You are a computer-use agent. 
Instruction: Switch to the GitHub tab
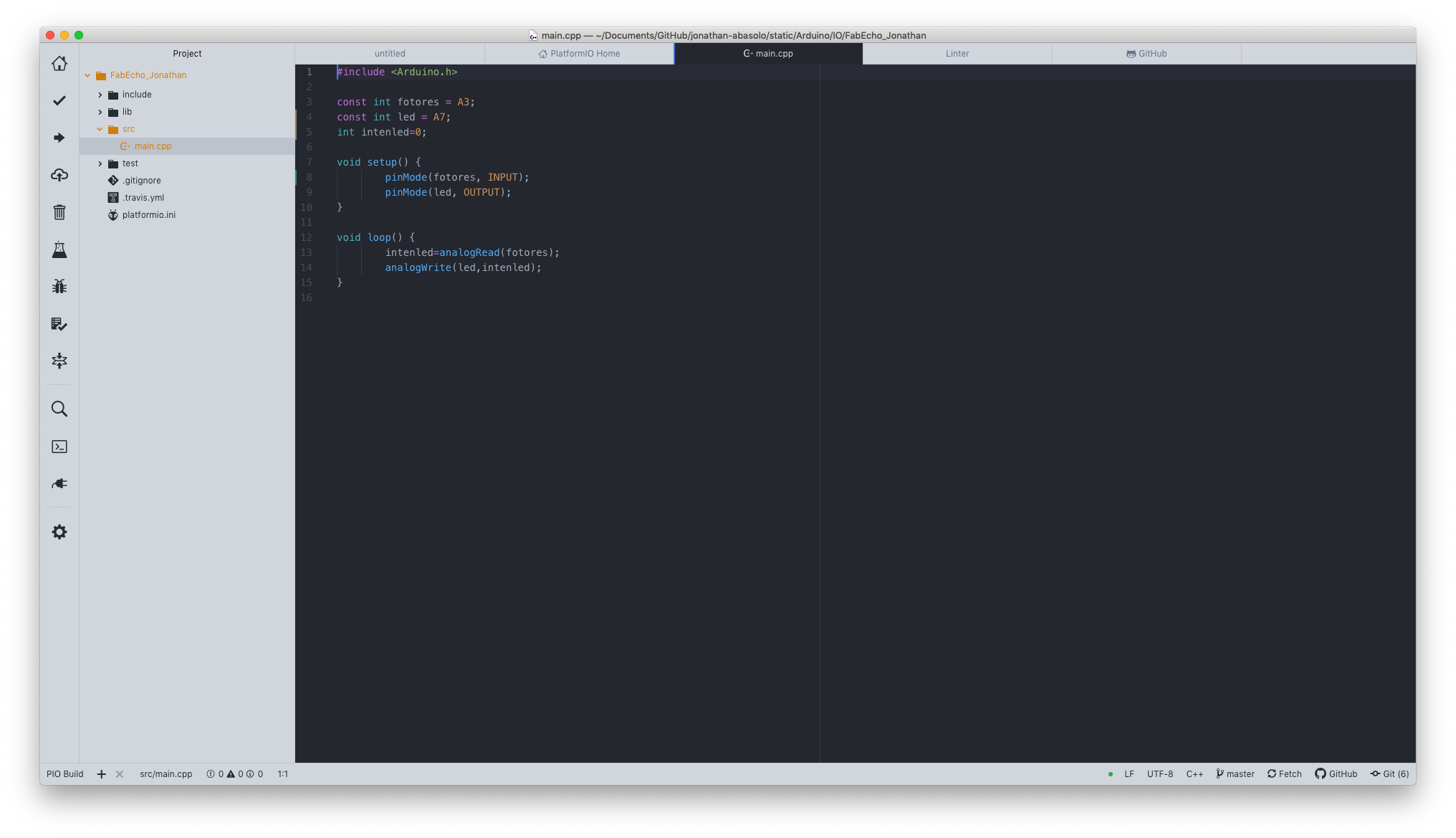click(x=1146, y=54)
